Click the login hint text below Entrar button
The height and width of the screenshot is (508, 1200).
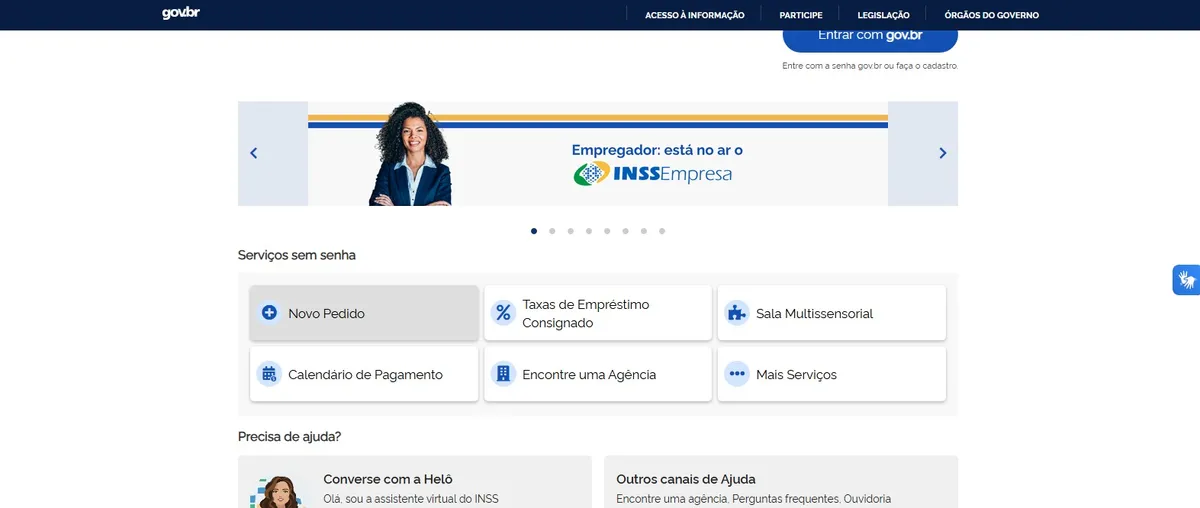coord(870,66)
